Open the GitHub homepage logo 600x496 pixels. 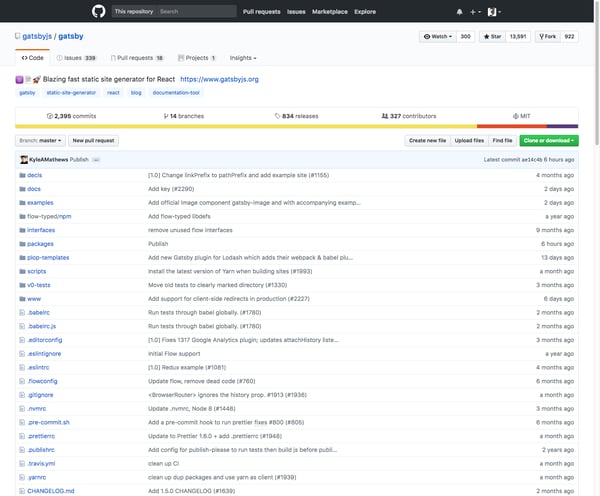pos(98,11)
